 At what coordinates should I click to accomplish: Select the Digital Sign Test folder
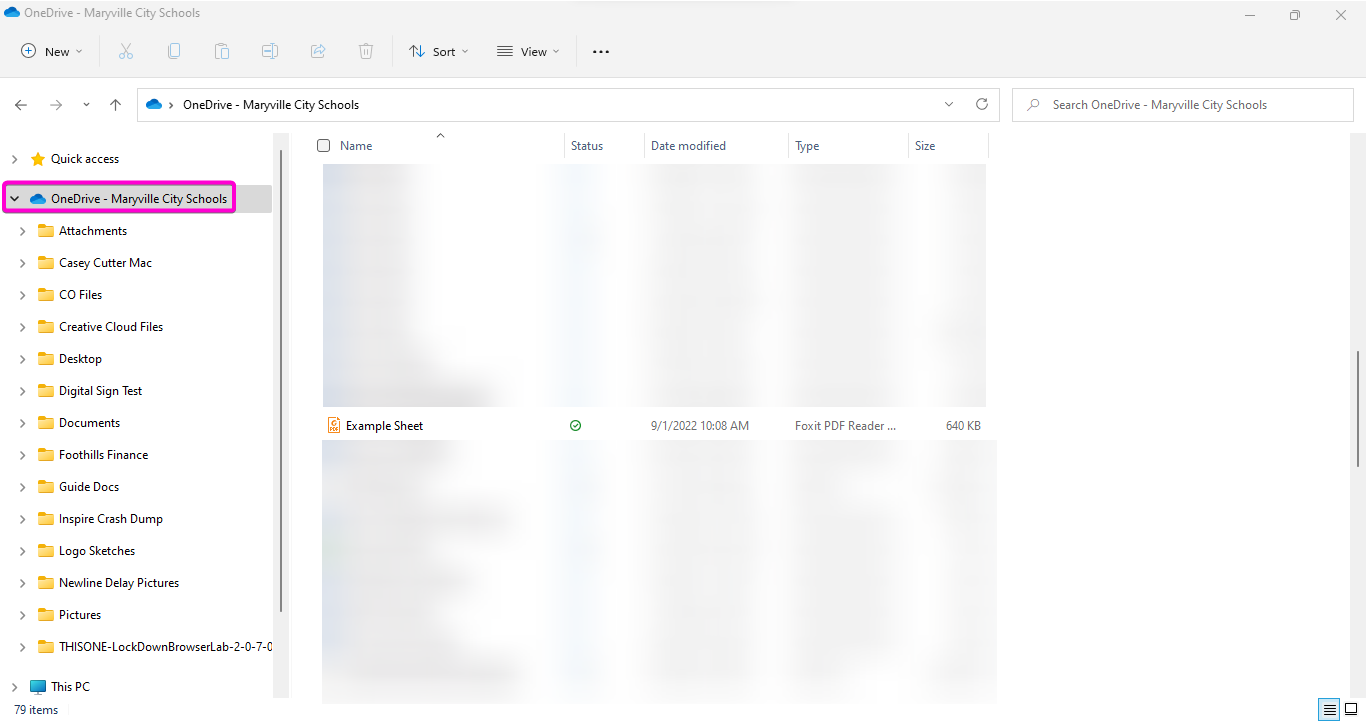click(x=100, y=391)
